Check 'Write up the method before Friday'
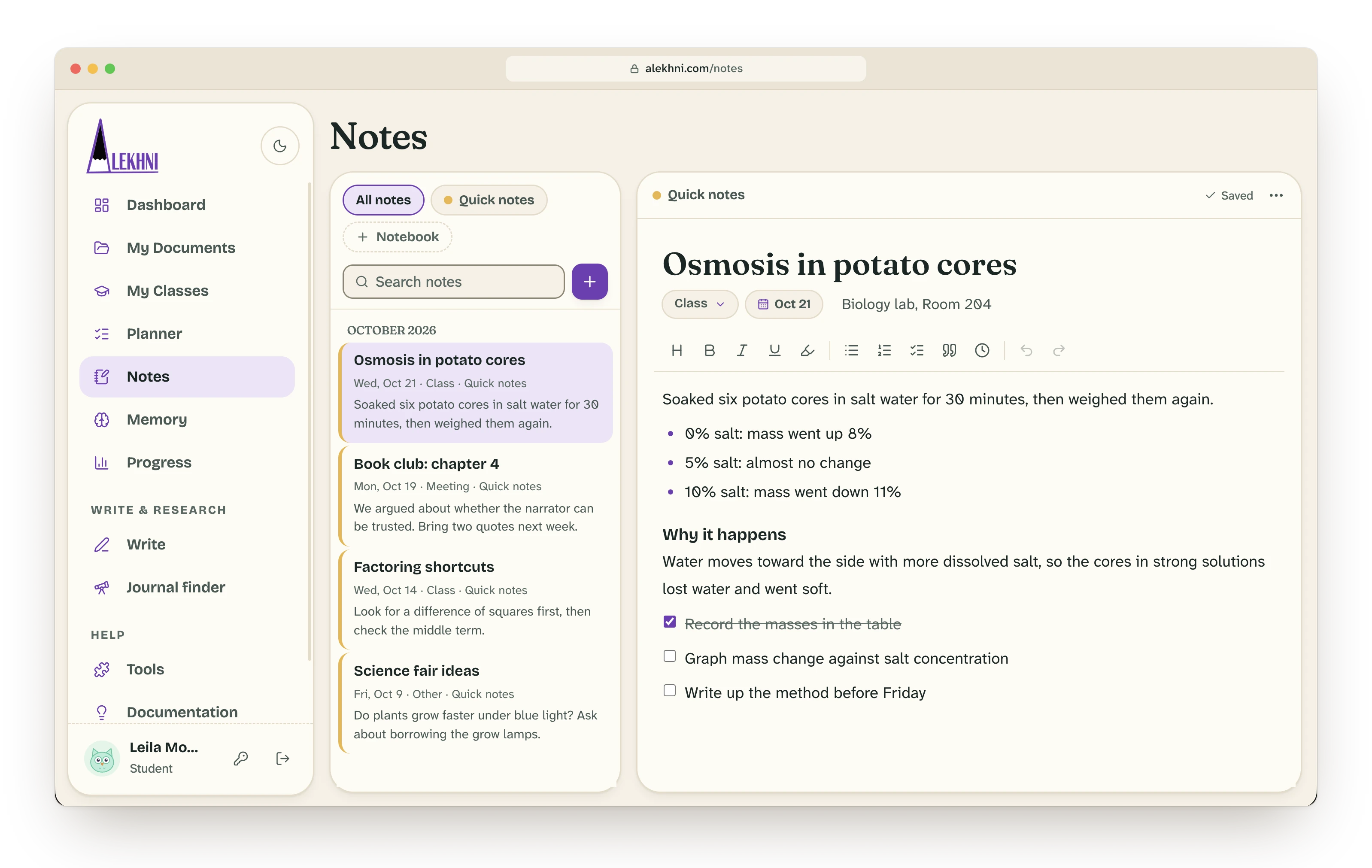Viewport: 1372px width, 868px height. [x=670, y=691]
